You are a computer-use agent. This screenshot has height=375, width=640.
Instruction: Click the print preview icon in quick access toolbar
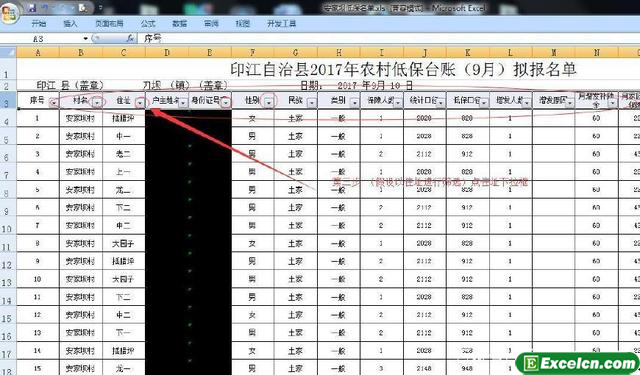83,8
